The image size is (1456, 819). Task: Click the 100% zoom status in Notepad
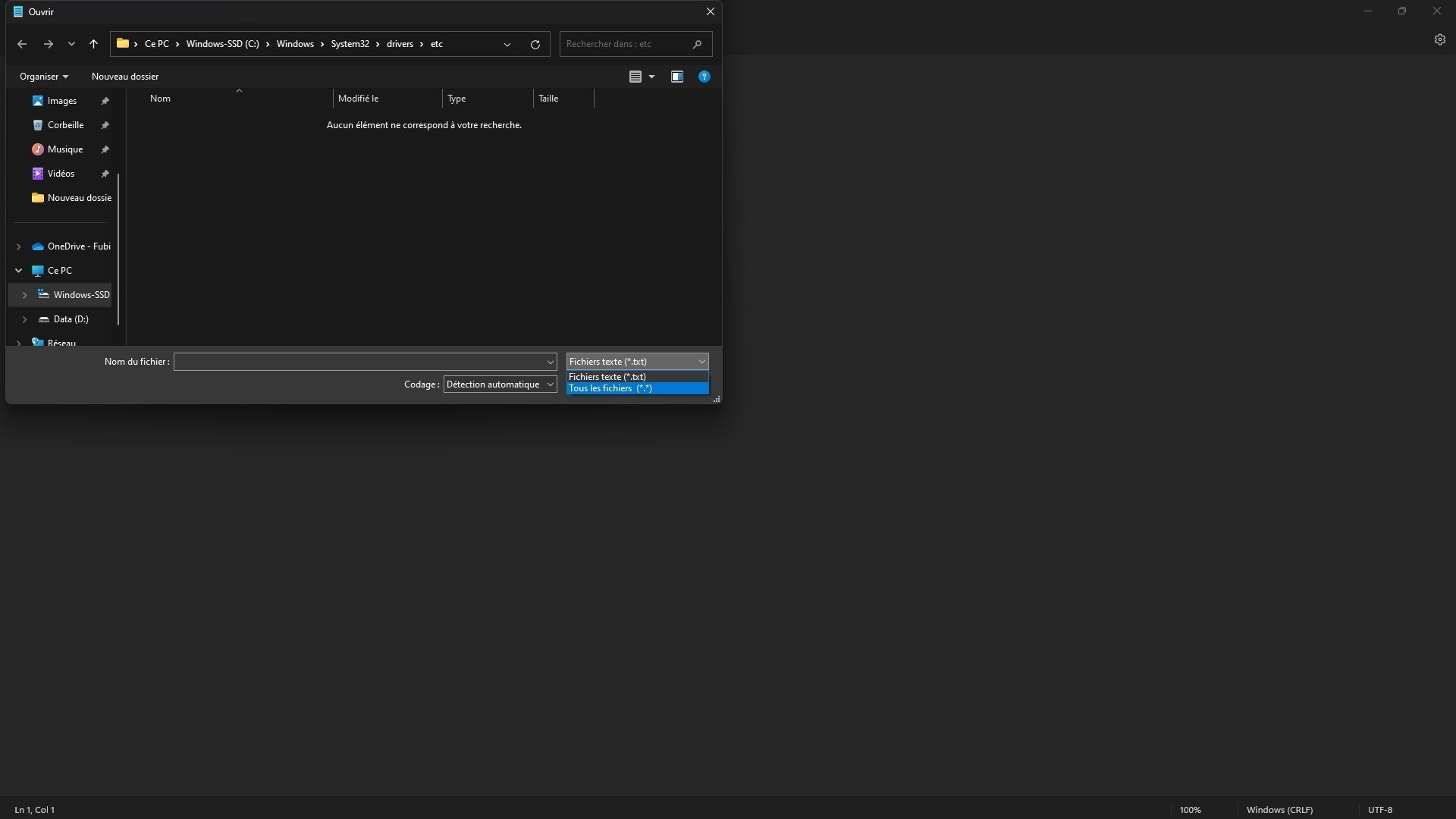pos(1190,810)
